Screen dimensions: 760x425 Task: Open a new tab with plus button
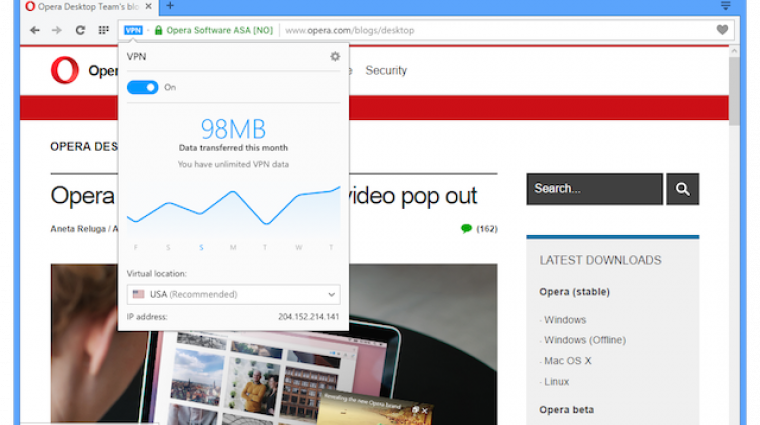coord(170,6)
